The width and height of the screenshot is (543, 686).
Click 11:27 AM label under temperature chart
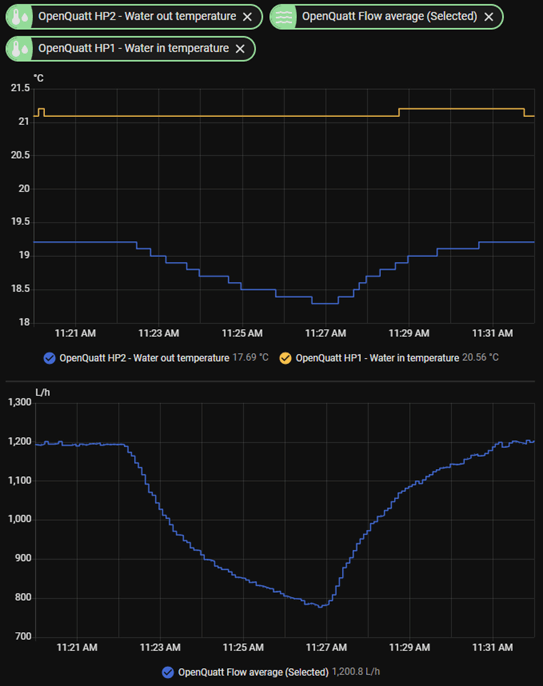click(x=326, y=333)
